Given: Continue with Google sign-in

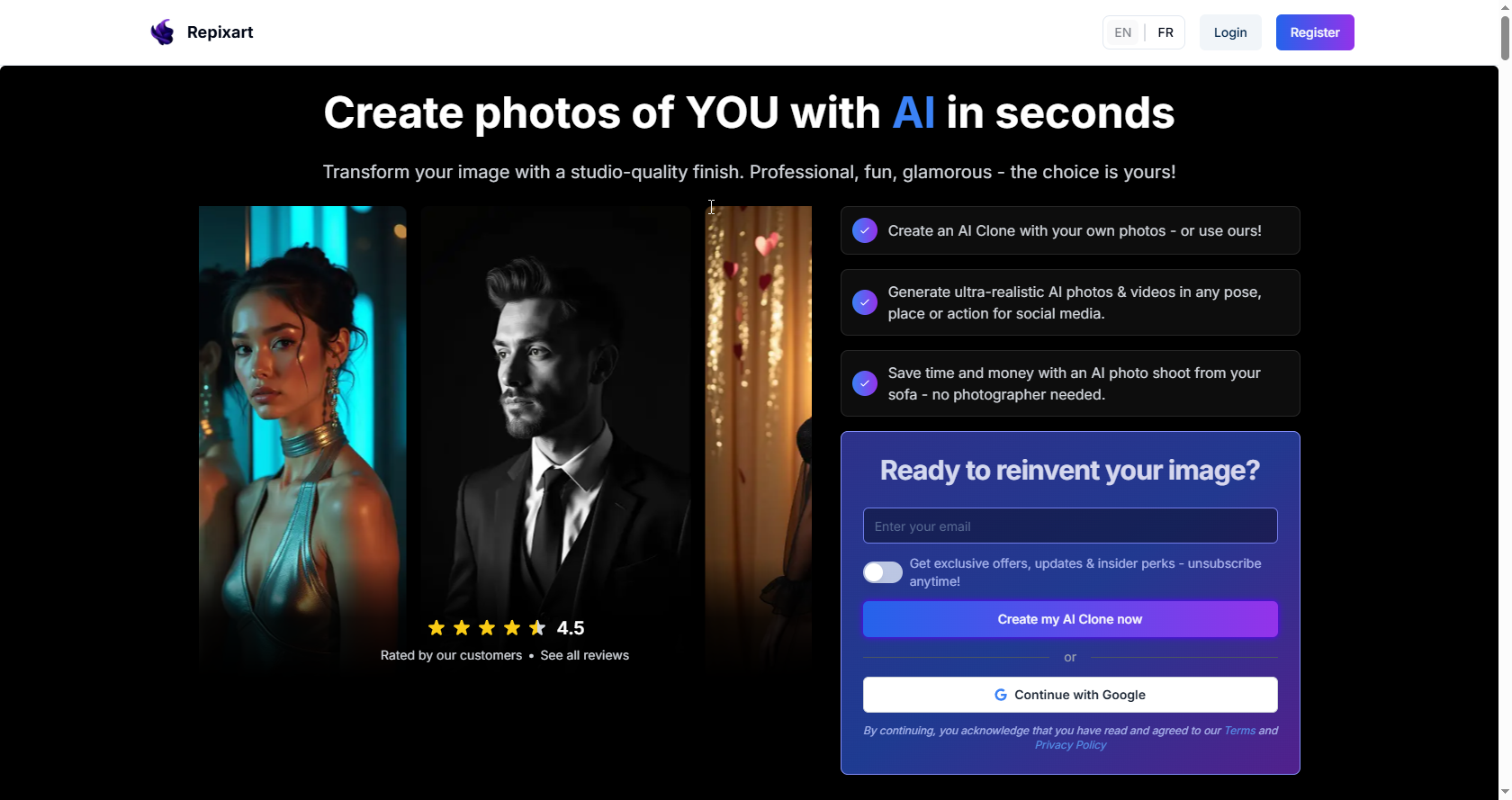Looking at the screenshot, I should [1070, 695].
